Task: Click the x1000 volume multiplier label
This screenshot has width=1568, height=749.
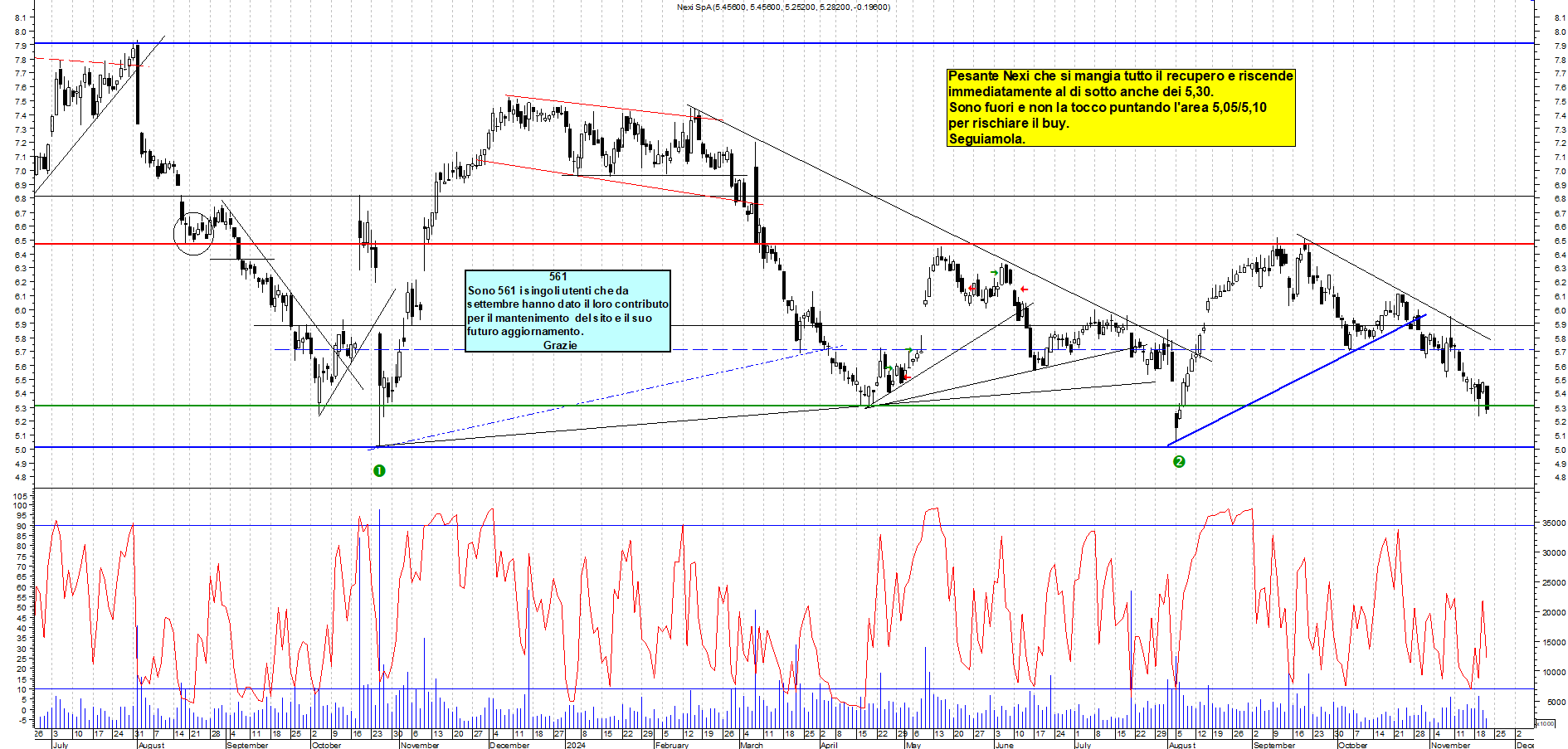Action: pyautogui.click(x=1546, y=723)
